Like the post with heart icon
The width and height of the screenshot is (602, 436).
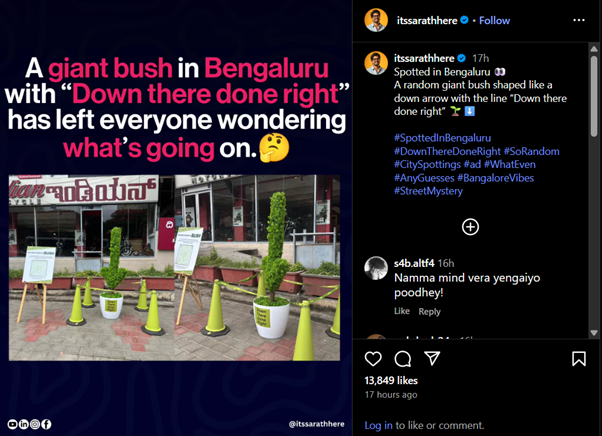[373, 359]
